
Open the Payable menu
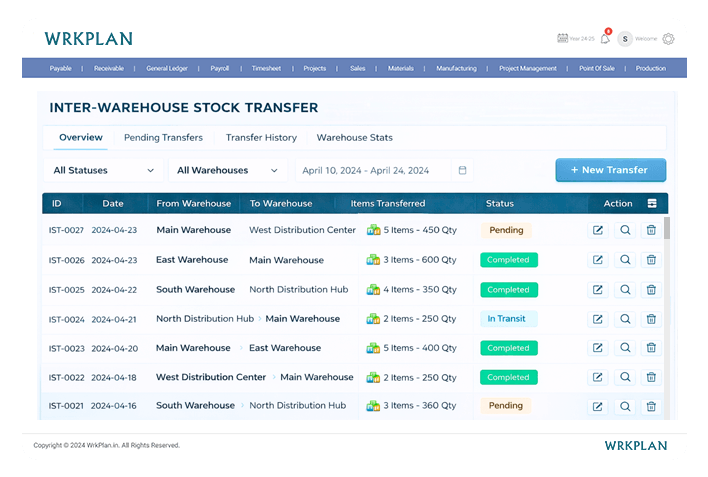tap(61, 68)
